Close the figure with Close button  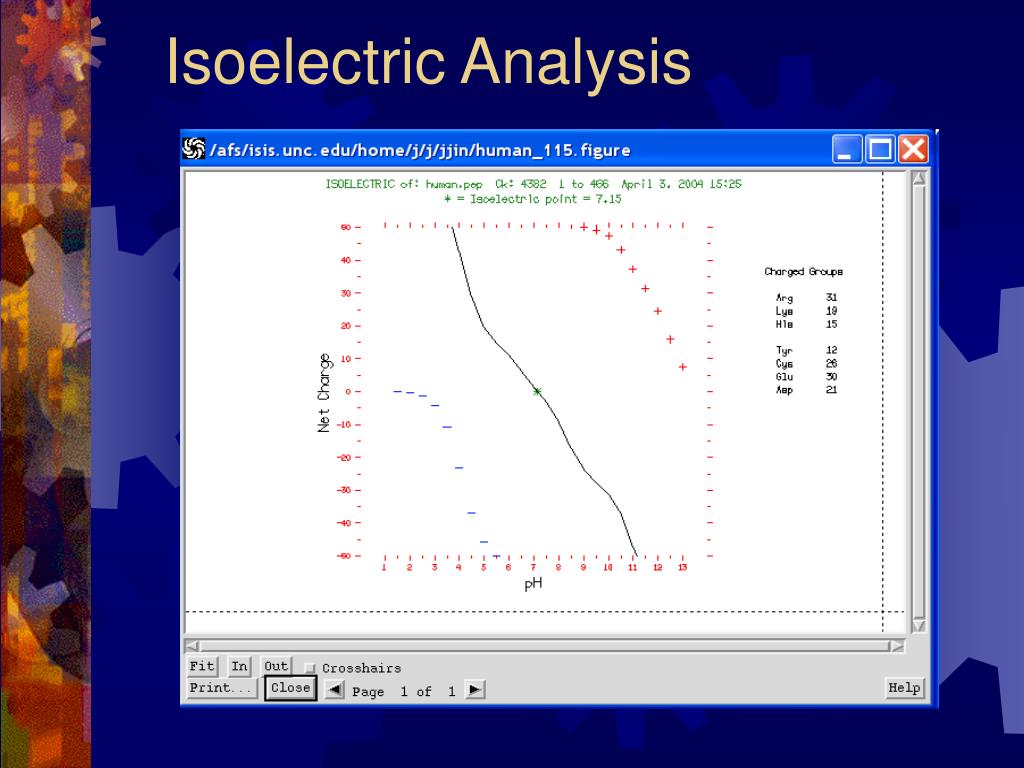291,688
